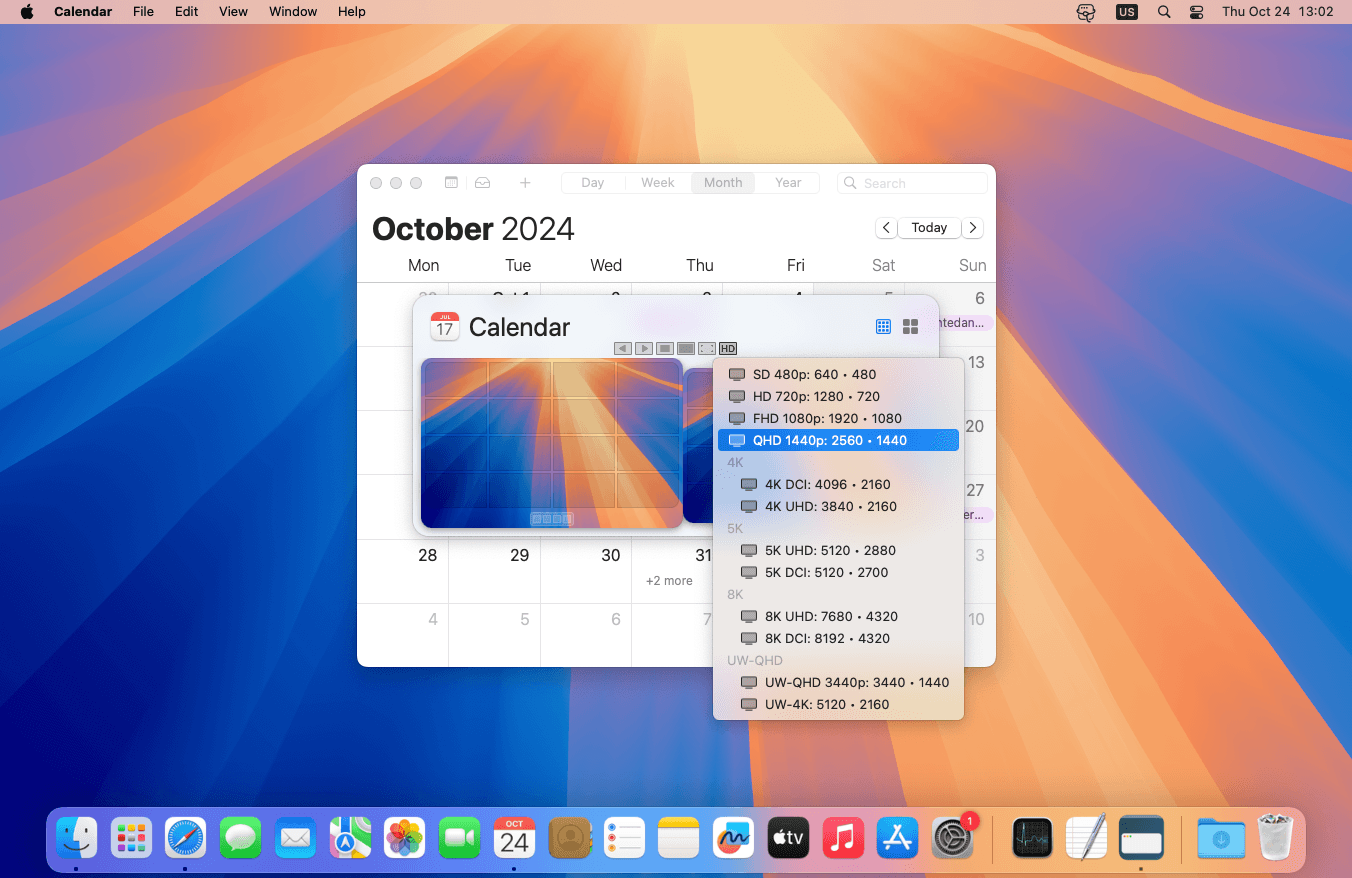Open FaceTime from the Dock
1352x878 pixels.
459,837
